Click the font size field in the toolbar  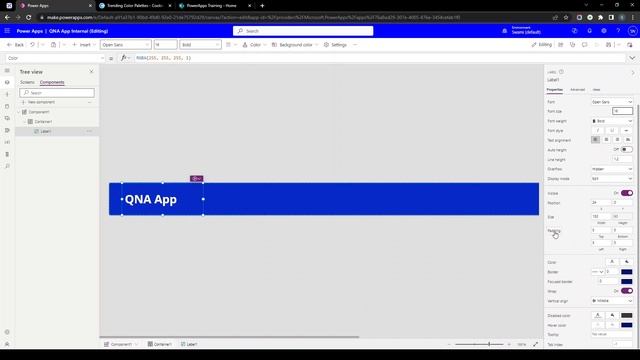pyautogui.click(x=165, y=45)
